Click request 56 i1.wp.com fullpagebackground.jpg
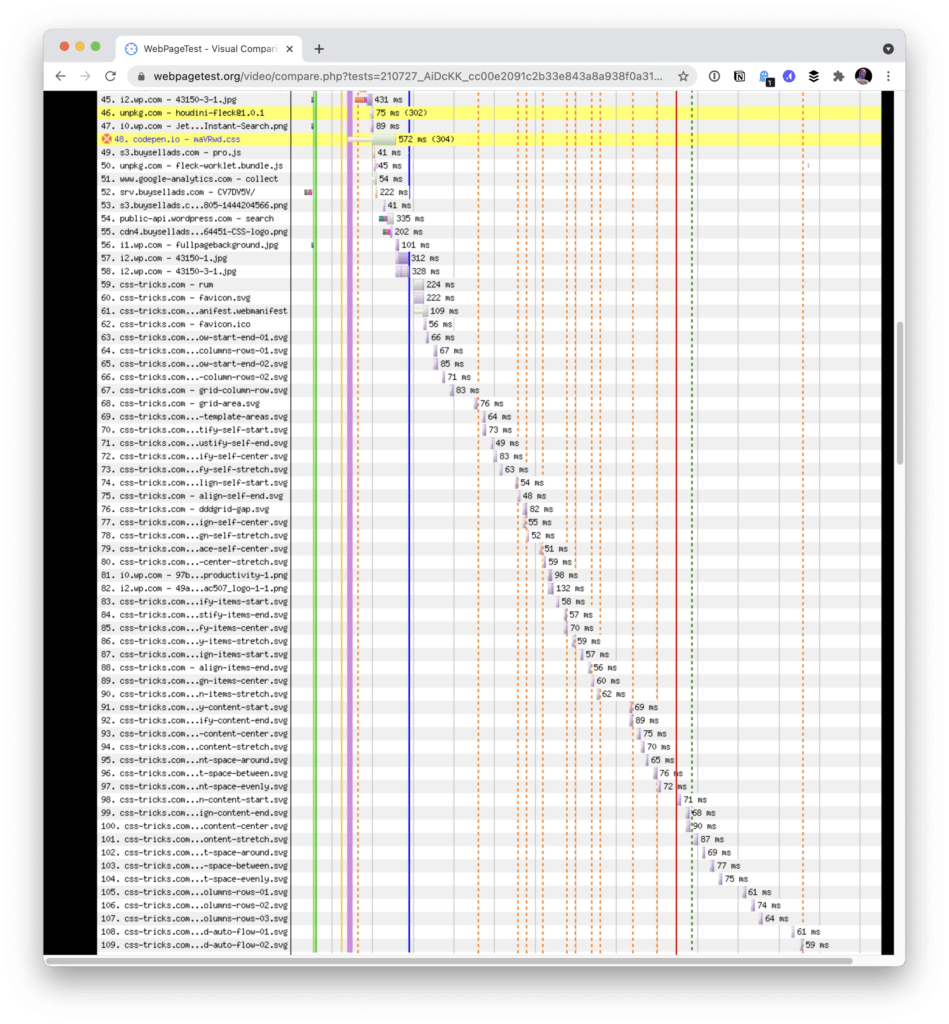This screenshot has height=1024, width=949. (189, 245)
